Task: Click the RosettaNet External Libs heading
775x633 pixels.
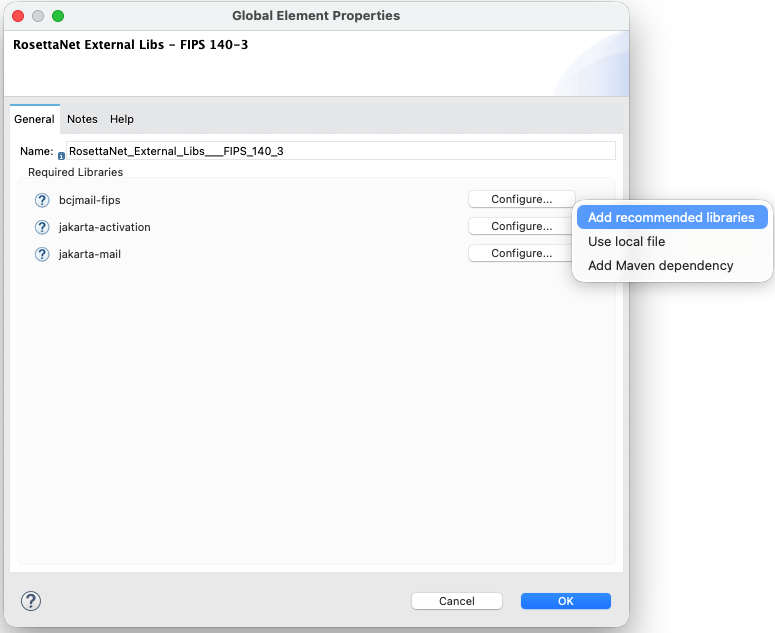Action: coord(130,44)
